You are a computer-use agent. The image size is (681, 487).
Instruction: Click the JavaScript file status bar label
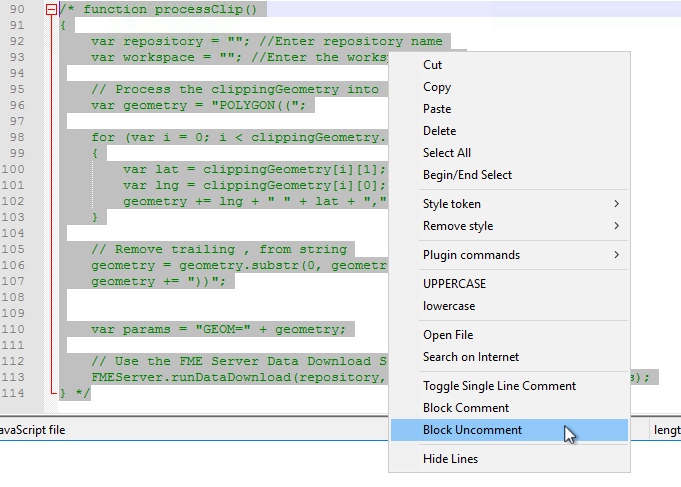(34, 429)
